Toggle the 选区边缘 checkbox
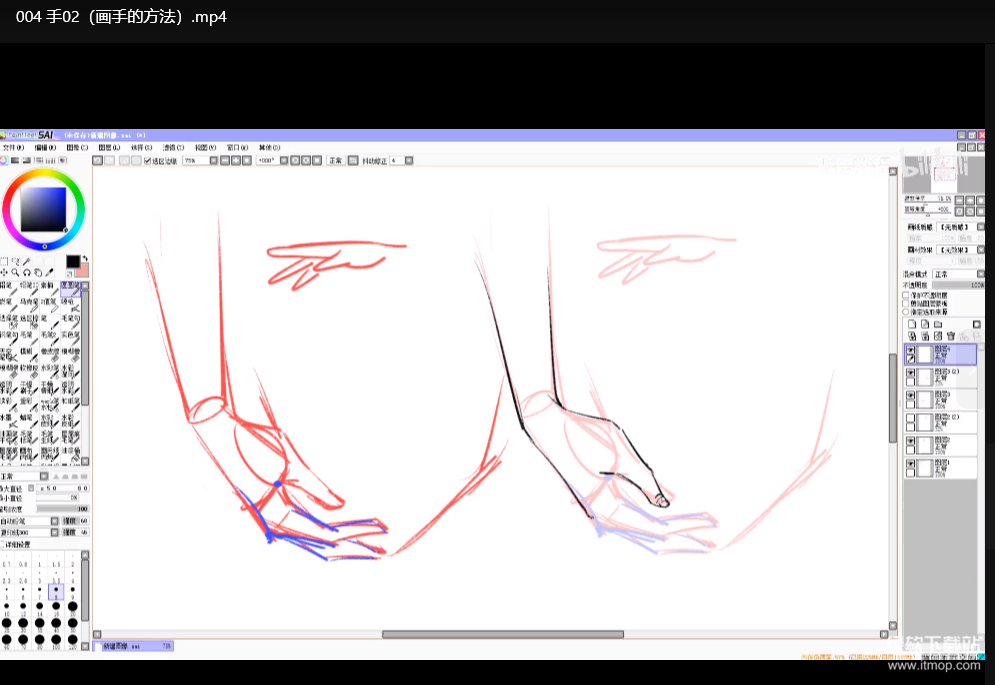This screenshot has height=685, width=995. 148,160
